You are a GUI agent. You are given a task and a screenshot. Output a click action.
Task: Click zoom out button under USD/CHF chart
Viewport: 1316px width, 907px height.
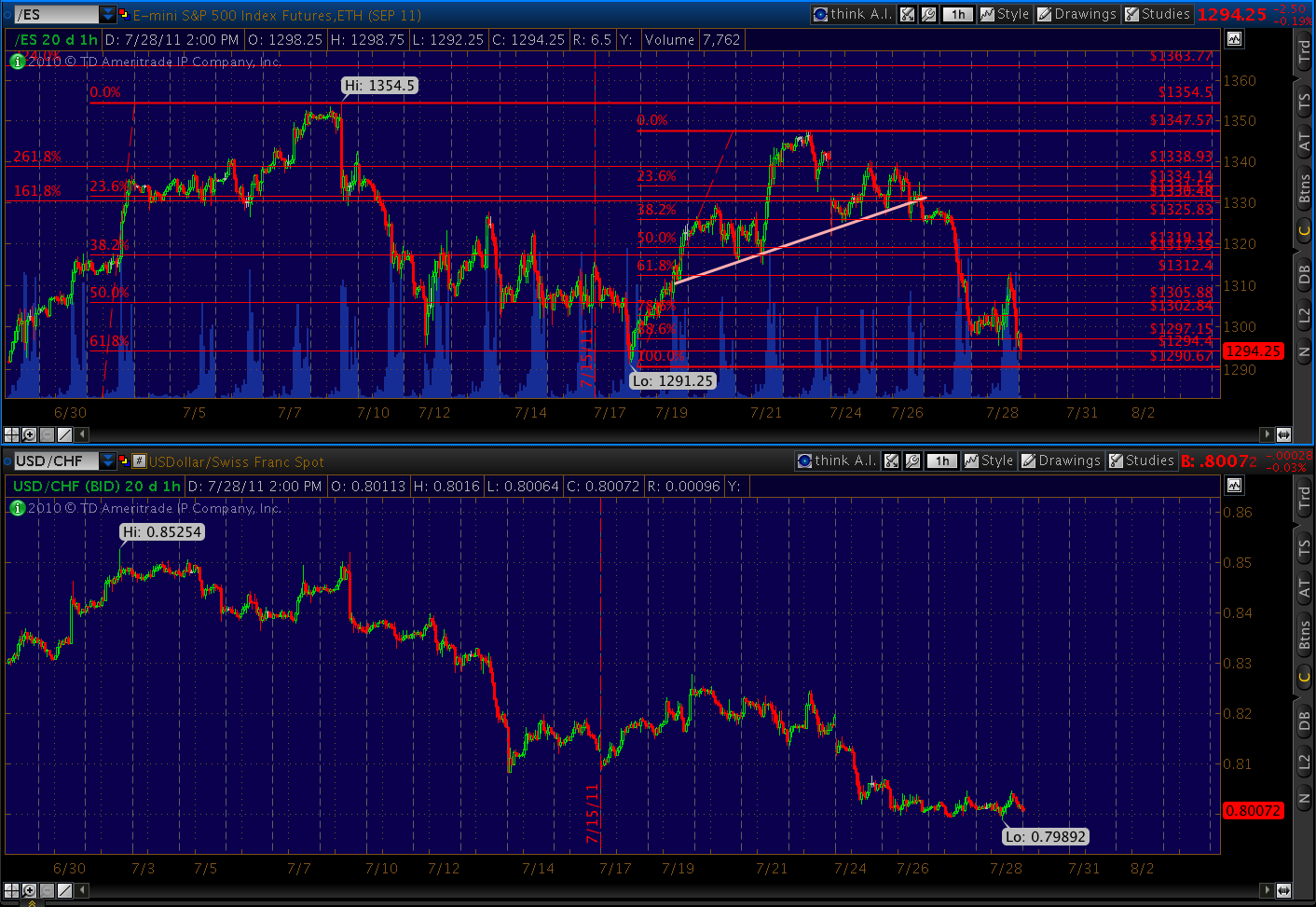[x=47, y=890]
